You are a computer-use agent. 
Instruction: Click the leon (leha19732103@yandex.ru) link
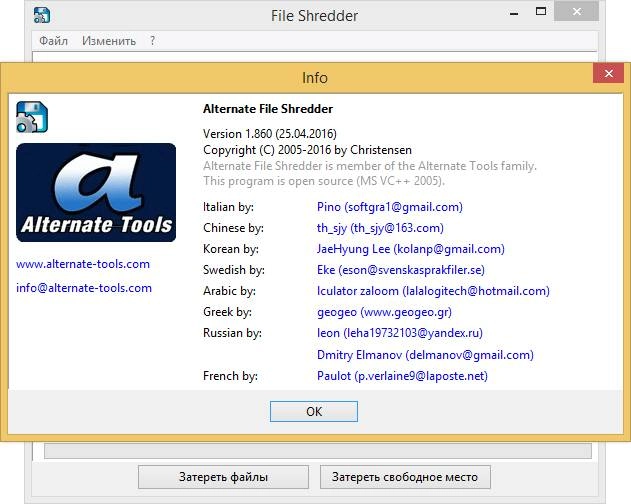[x=400, y=333]
